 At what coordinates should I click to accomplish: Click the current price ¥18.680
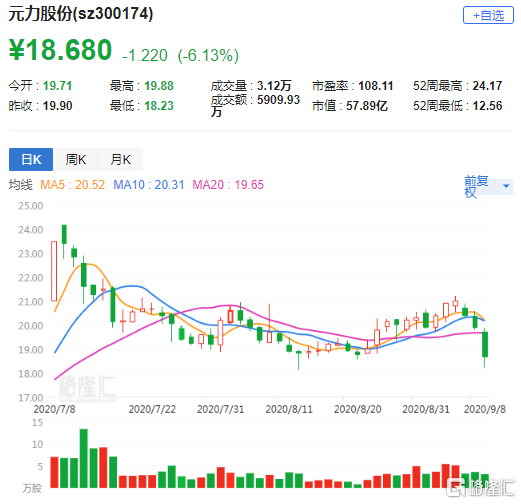click(x=60, y=50)
